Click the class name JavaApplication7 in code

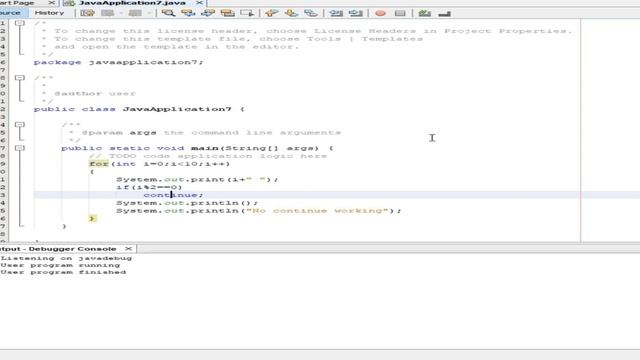pos(177,109)
